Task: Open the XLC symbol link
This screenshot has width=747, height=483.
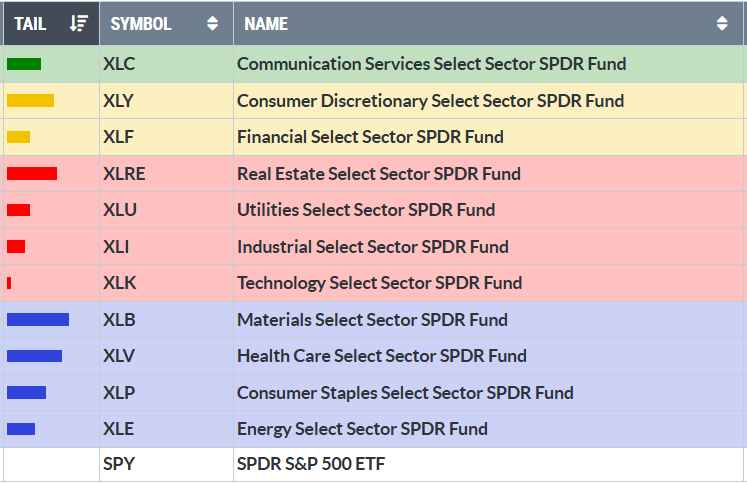Action: (x=119, y=64)
